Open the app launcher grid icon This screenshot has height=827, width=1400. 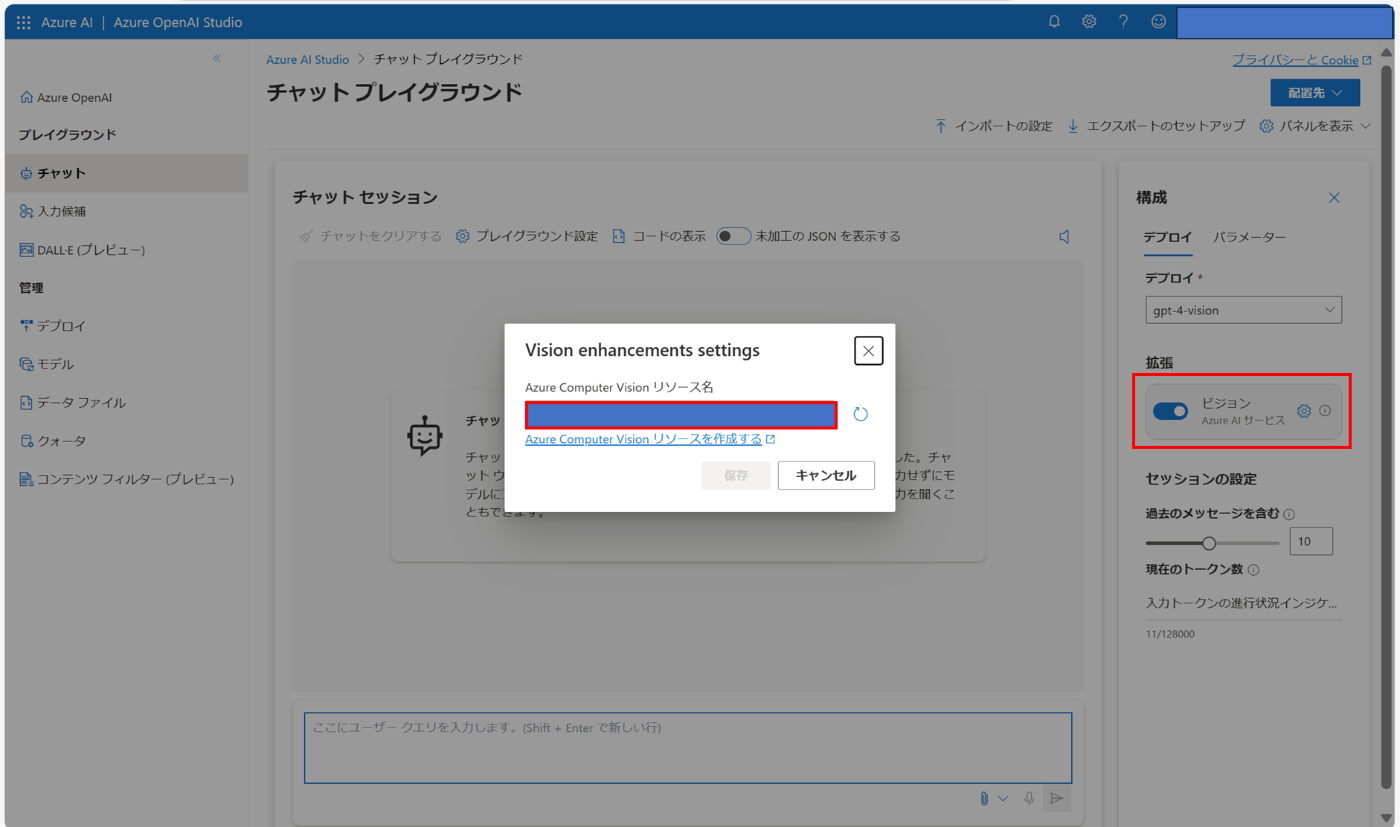pyautogui.click(x=24, y=22)
